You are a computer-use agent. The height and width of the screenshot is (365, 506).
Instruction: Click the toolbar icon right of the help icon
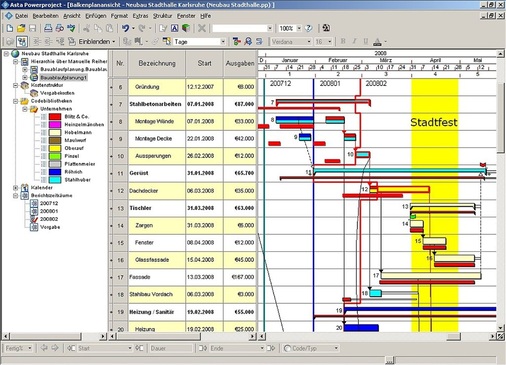point(326,28)
